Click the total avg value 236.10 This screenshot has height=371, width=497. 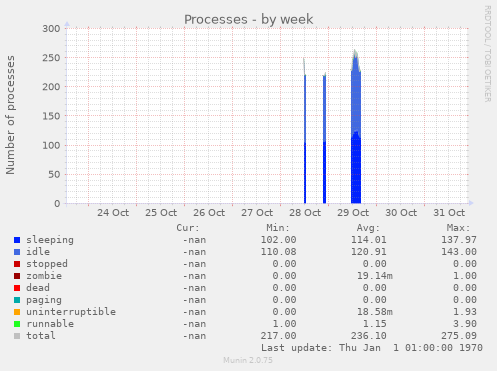(x=369, y=336)
